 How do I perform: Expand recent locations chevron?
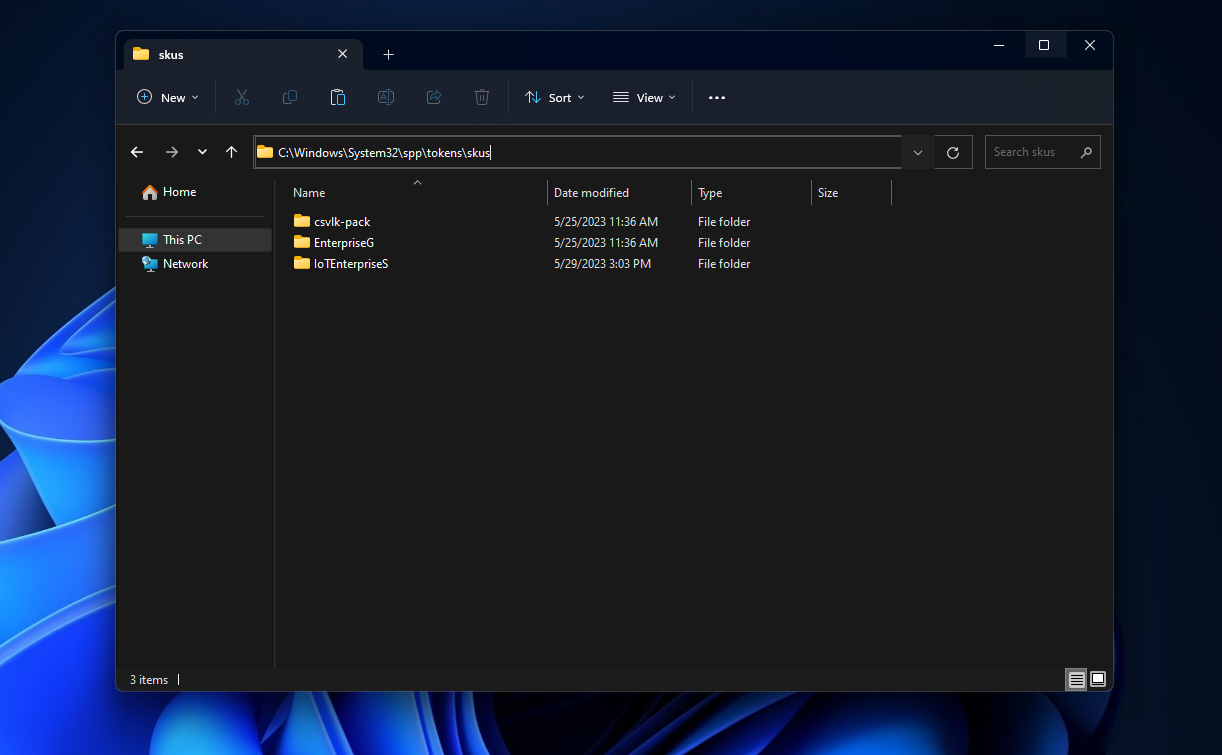pos(202,152)
